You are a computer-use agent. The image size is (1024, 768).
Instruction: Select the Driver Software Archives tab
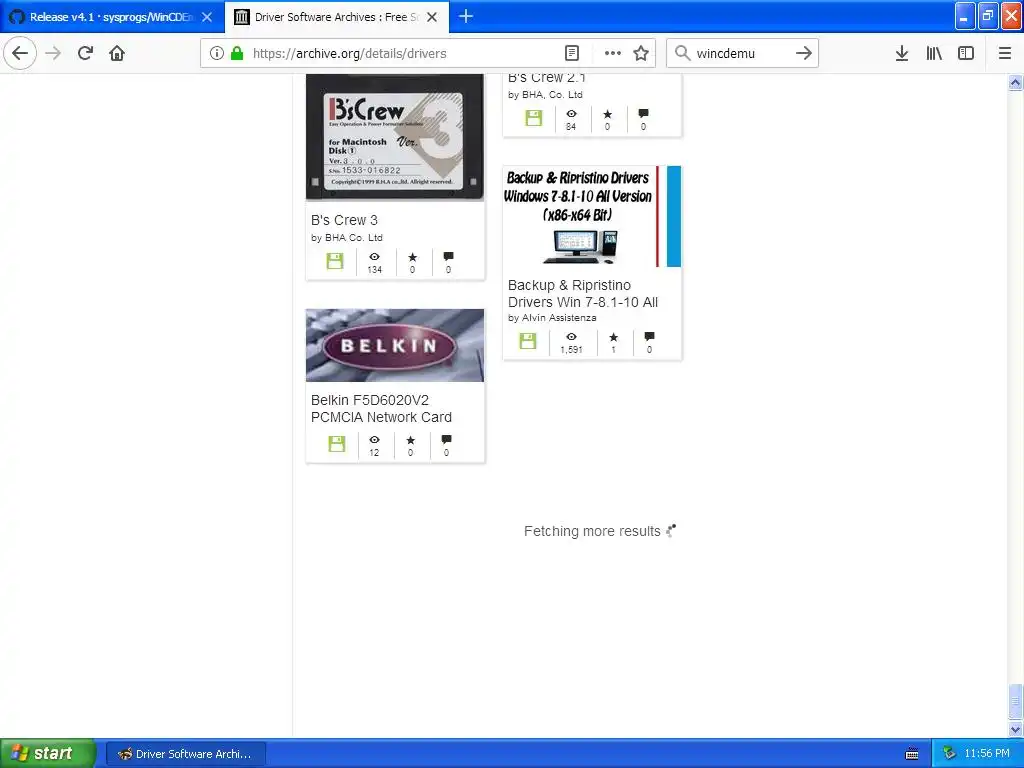click(x=336, y=17)
